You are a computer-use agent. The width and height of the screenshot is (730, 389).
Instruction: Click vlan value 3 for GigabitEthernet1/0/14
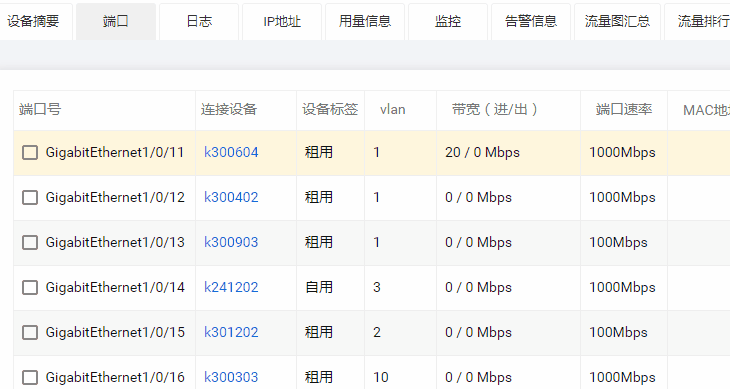click(x=377, y=288)
